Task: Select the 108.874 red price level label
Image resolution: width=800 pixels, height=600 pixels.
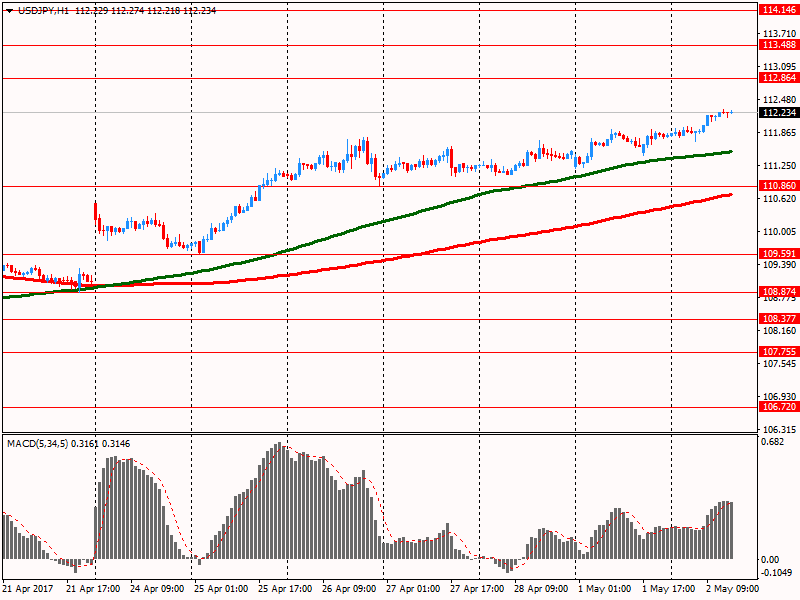Action: [779, 292]
